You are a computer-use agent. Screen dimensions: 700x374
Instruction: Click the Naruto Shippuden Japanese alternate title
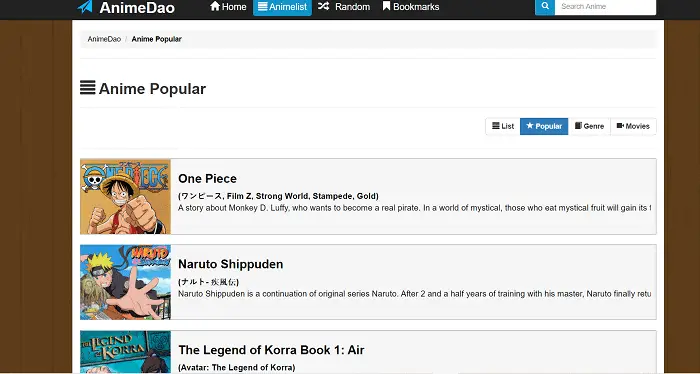[x=208, y=282]
